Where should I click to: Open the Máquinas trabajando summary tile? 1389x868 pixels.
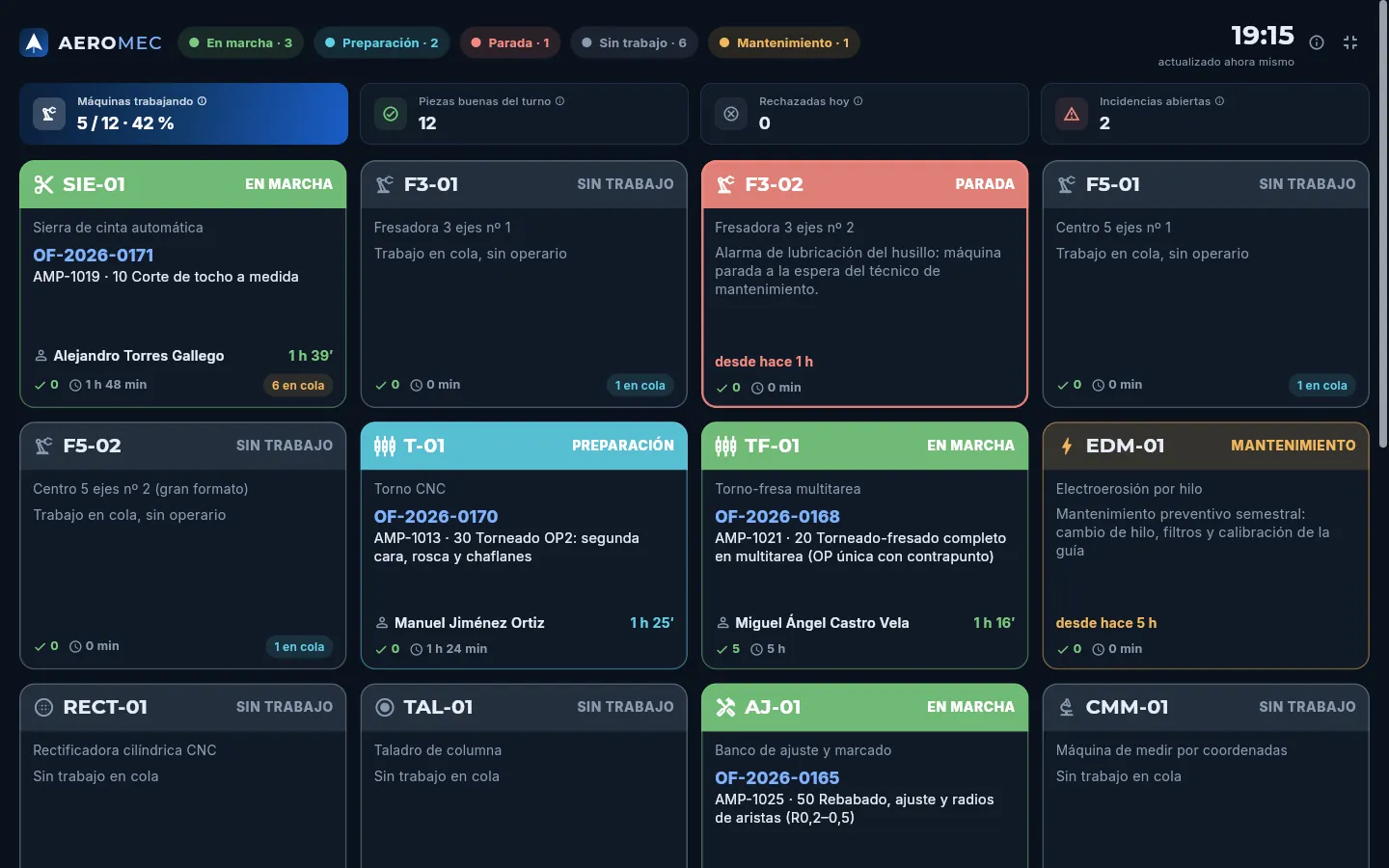[184, 114]
